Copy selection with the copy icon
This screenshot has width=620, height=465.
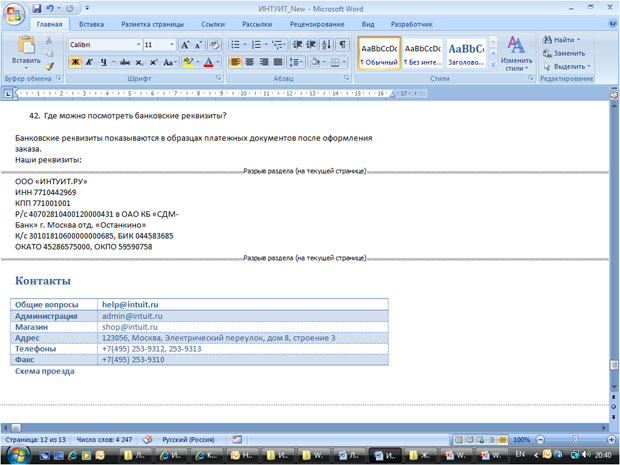point(49,53)
